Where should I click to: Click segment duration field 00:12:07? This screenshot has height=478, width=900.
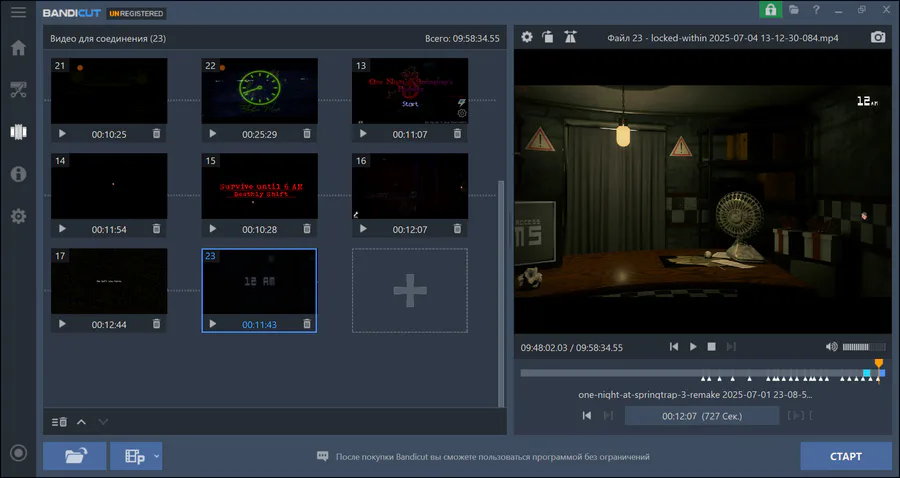coord(701,416)
